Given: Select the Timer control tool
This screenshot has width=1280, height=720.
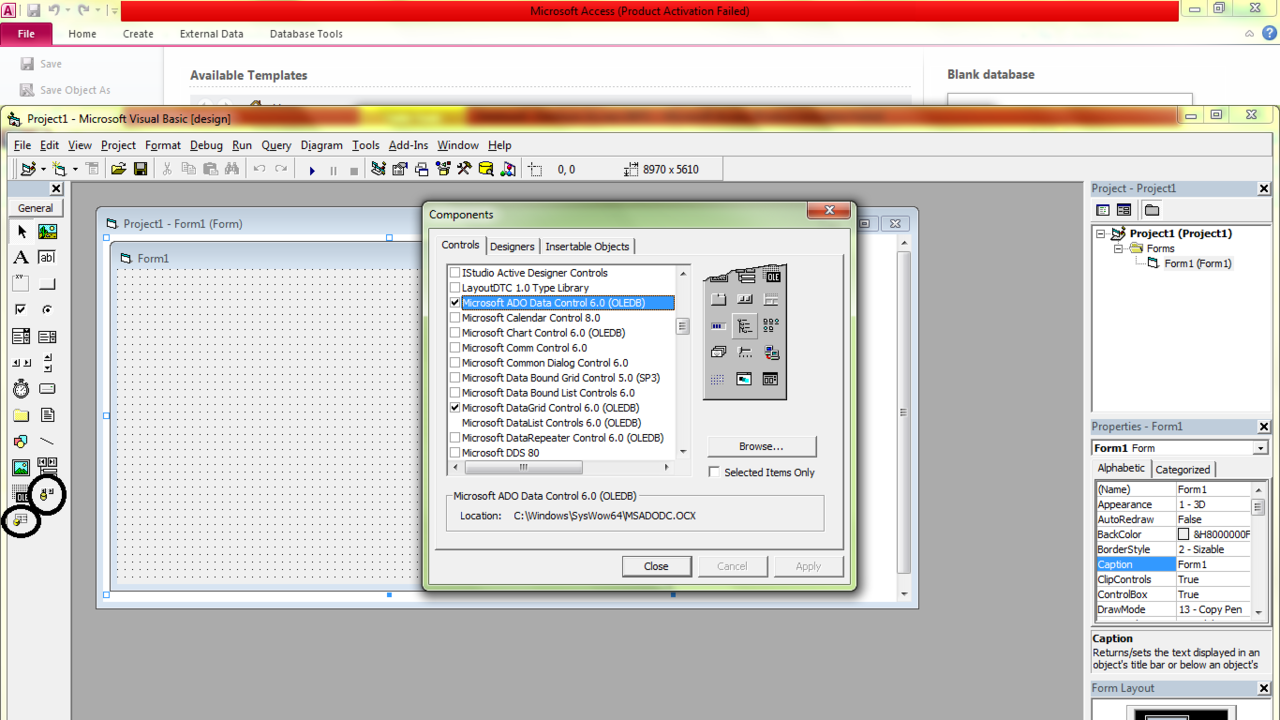Looking at the screenshot, I should [21, 389].
